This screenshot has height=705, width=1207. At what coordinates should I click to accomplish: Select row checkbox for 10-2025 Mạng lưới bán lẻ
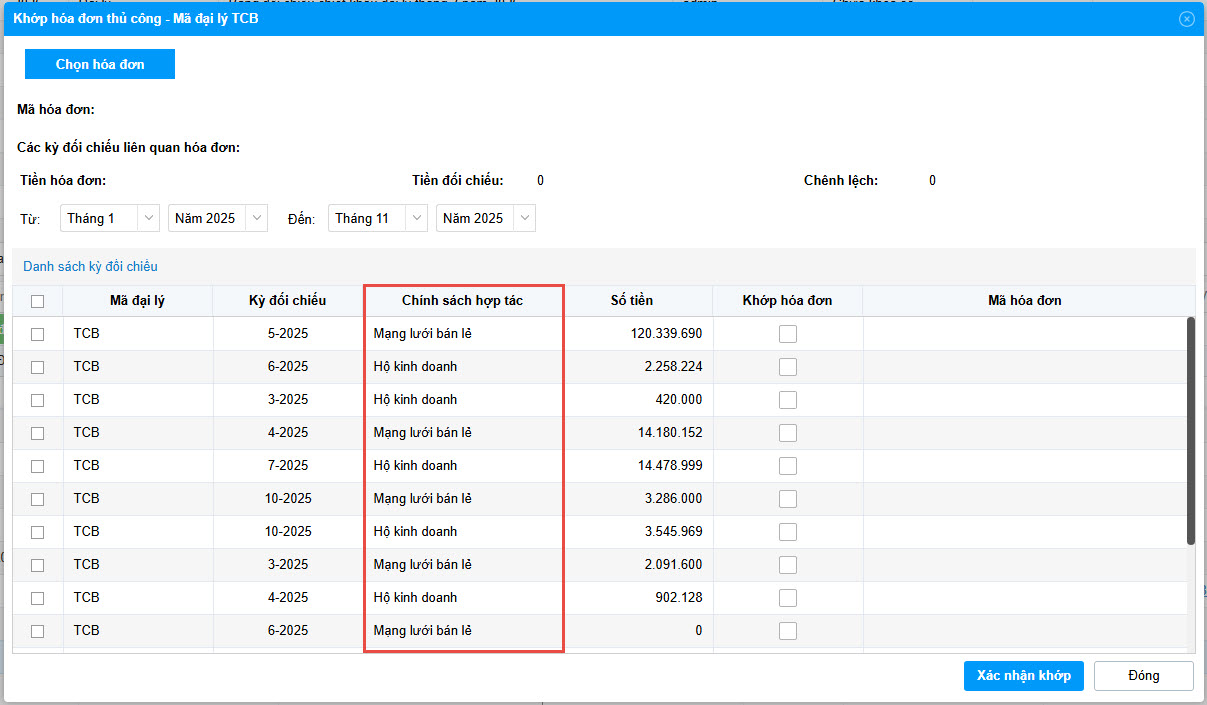(x=38, y=499)
